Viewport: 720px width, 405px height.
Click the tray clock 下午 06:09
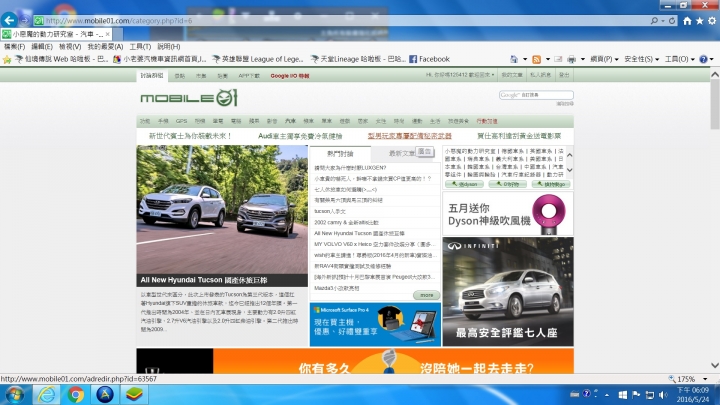point(693,390)
